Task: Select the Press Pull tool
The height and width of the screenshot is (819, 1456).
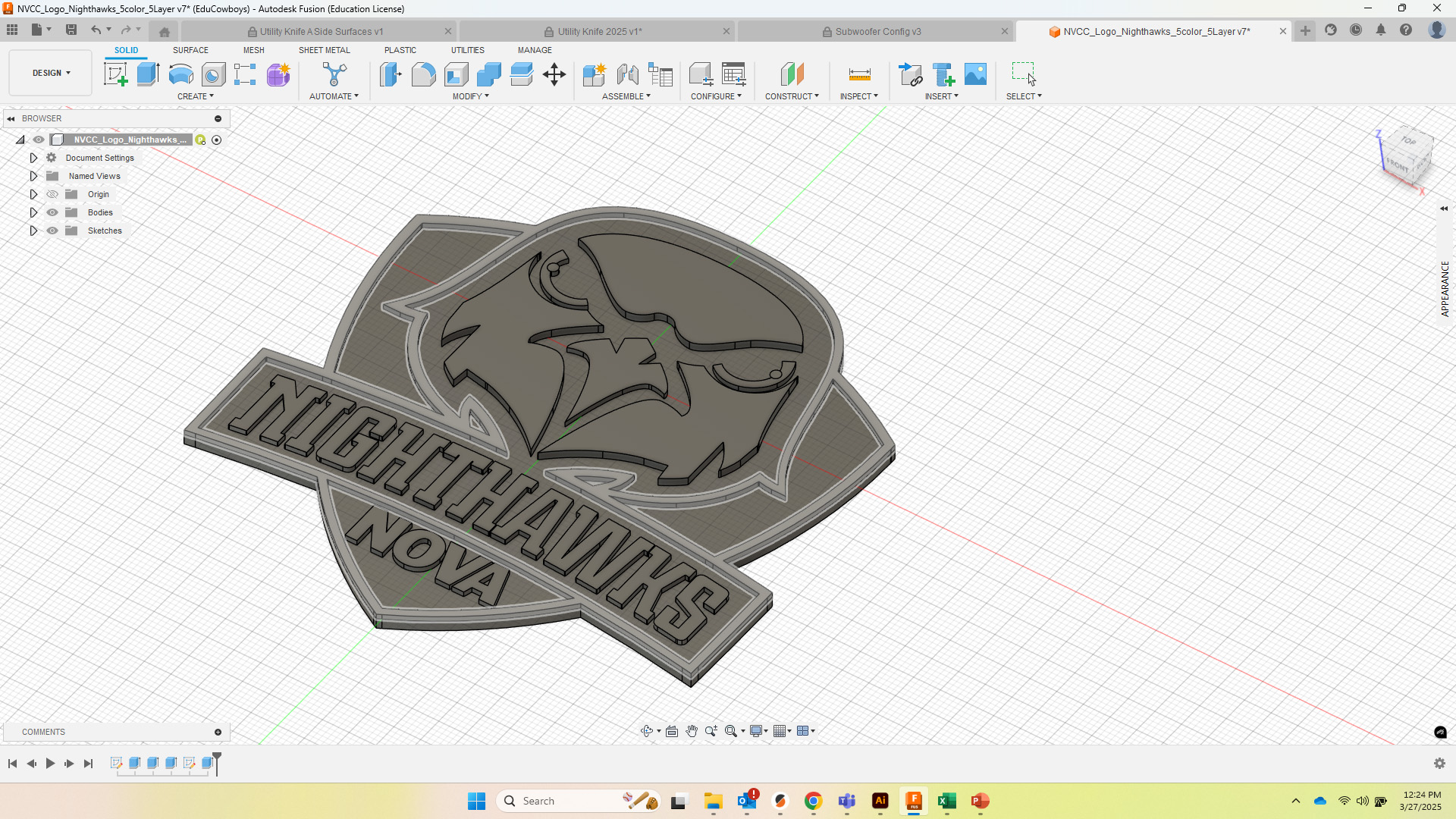Action: [391, 74]
